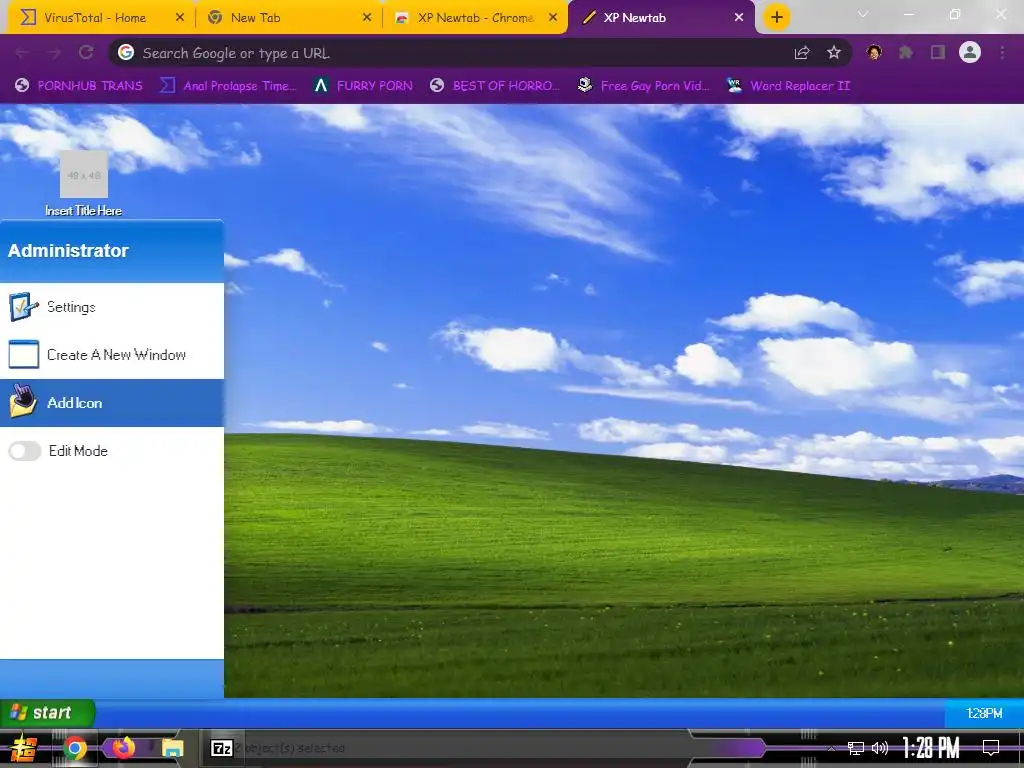Click the Administrator header in start menu
The height and width of the screenshot is (768, 1024).
69,251
